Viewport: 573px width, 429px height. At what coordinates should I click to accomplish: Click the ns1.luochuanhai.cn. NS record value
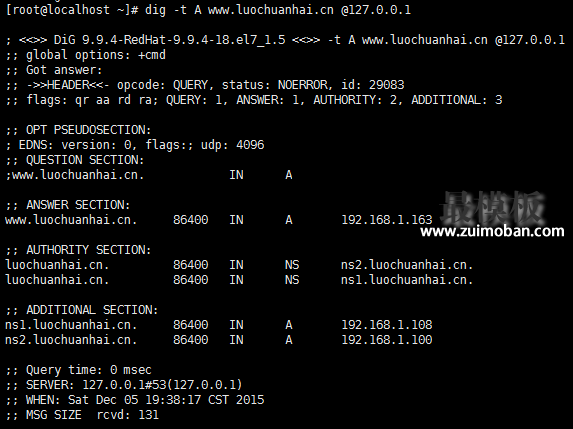tap(407, 280)
